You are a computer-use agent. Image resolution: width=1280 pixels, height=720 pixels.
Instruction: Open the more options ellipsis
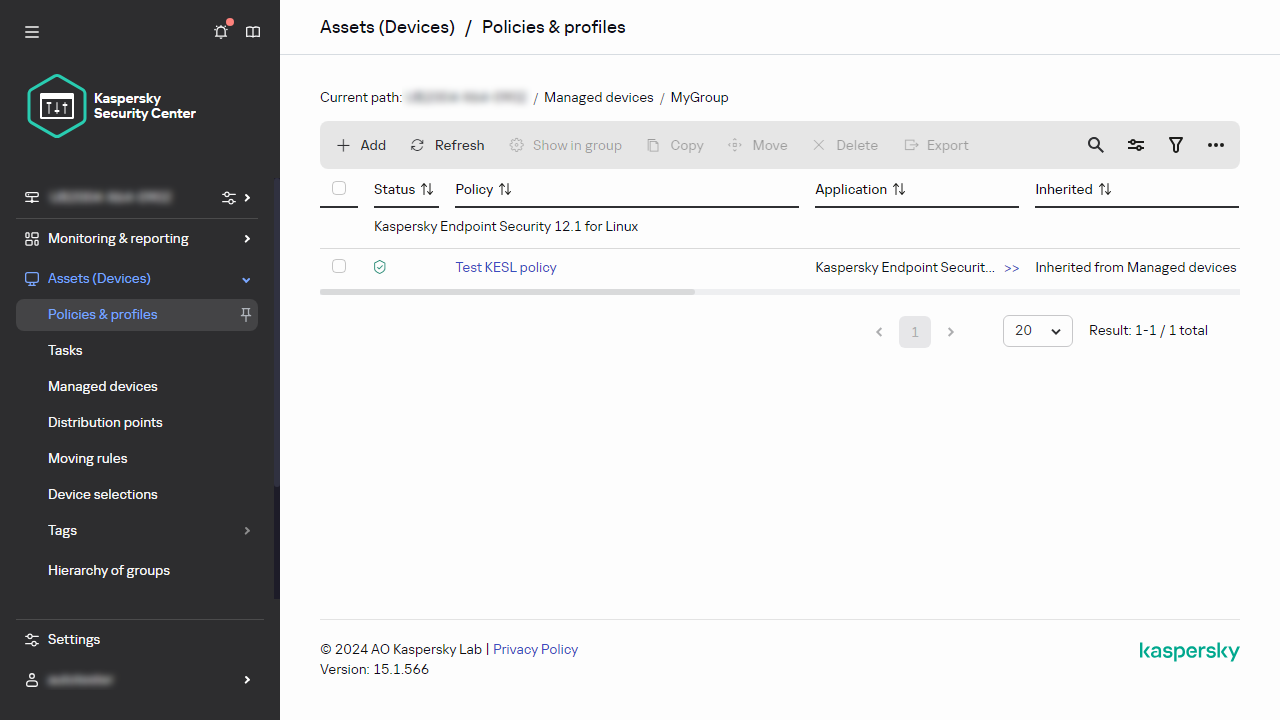[x=1216, y=145]
